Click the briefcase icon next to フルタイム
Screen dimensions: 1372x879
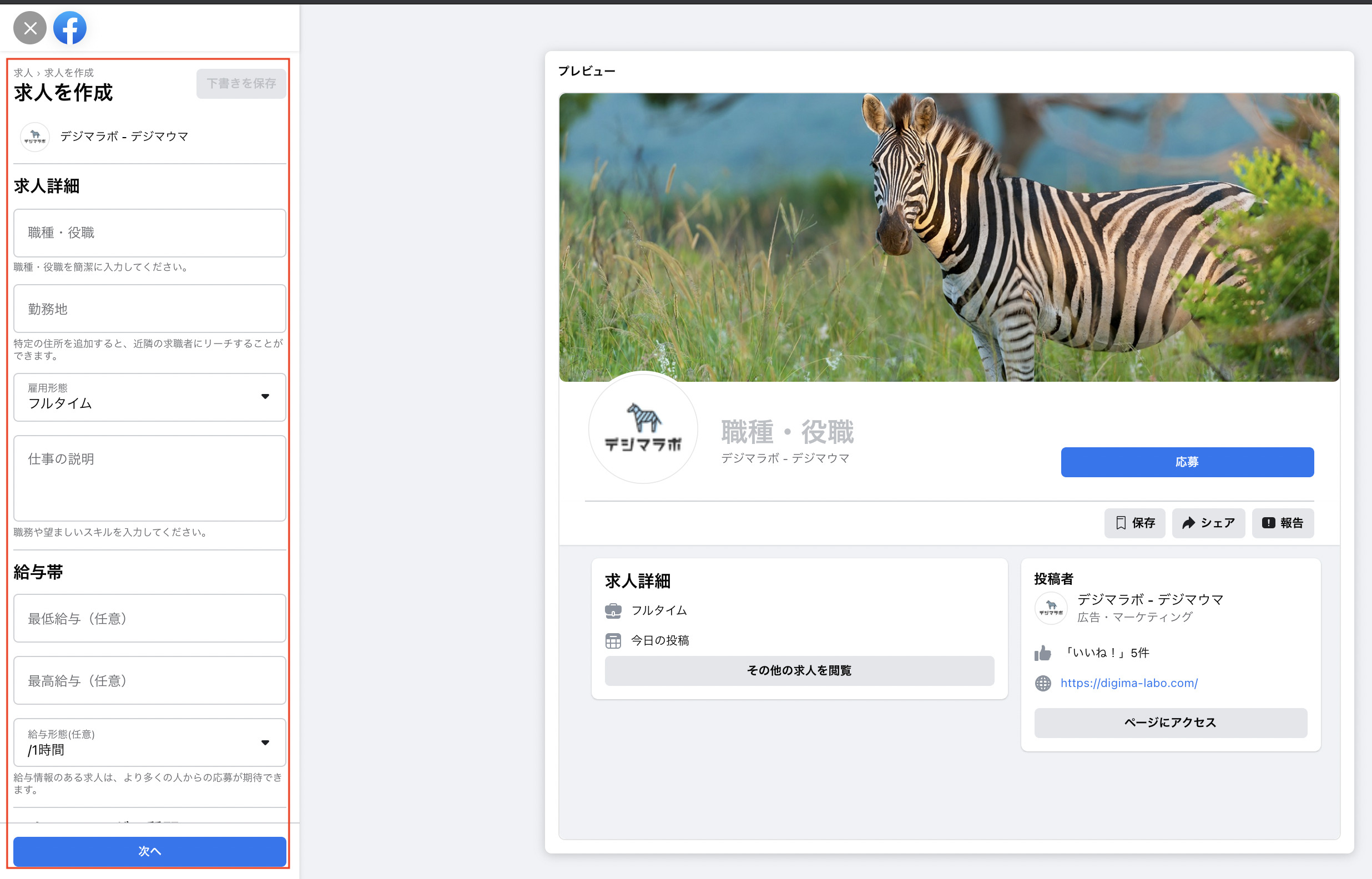[613, 611]
